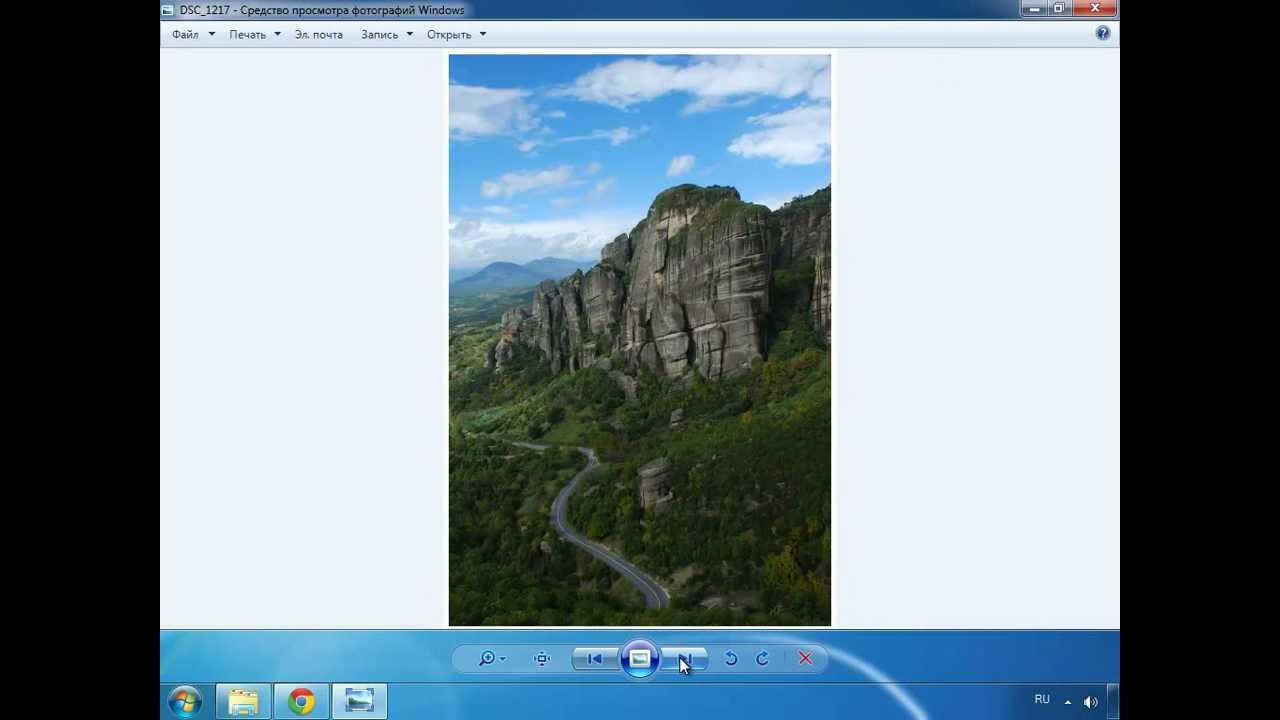Fit image to actual size icon

[x=542, y=658]
